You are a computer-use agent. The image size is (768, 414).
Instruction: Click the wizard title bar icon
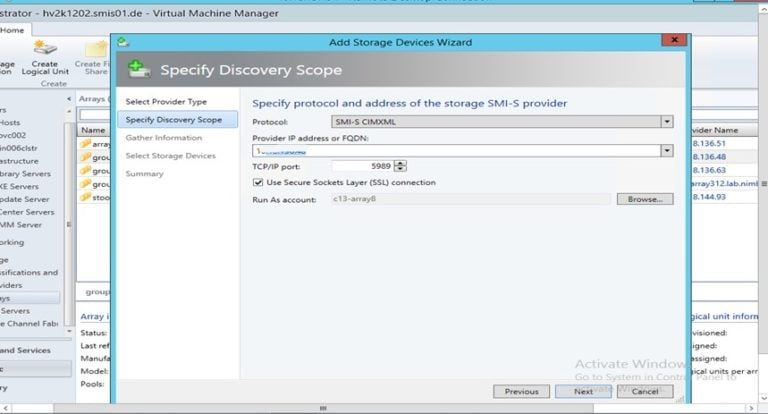pos(122,42)
